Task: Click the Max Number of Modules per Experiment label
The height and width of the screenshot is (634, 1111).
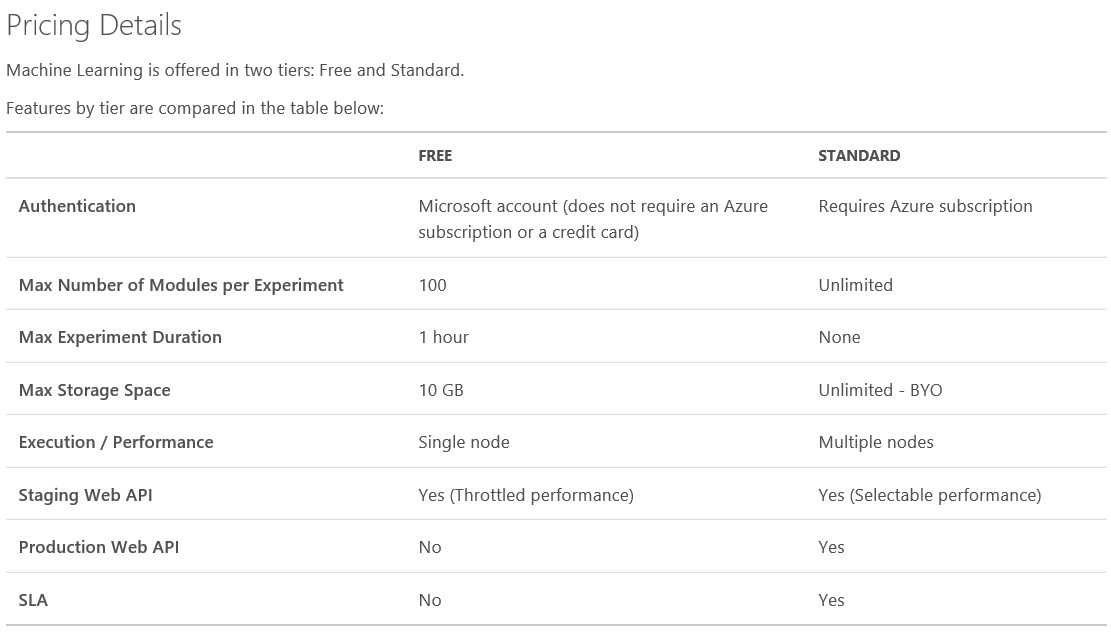Action: pyautogui.click(x=181, y=285)
